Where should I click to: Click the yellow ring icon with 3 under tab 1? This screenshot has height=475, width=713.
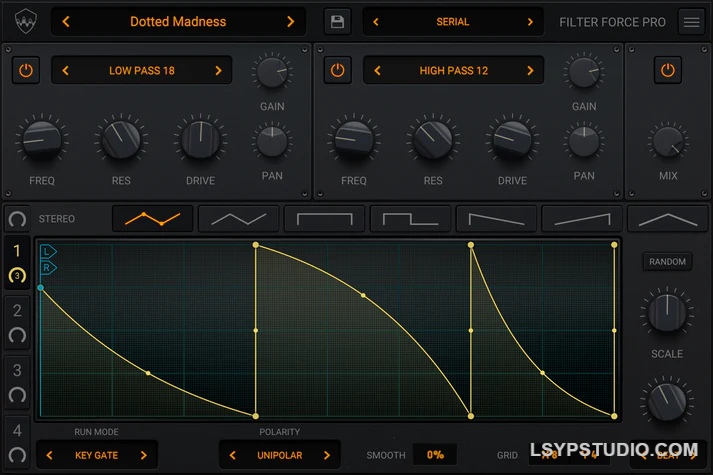17,275
